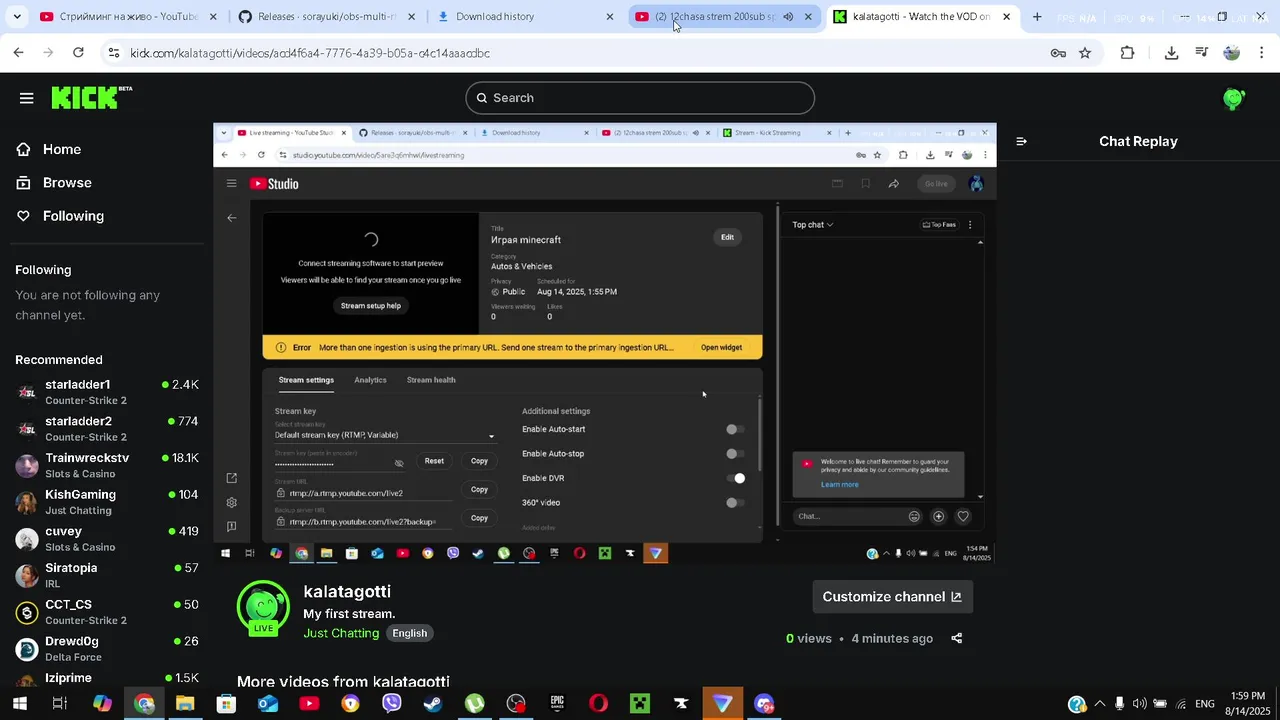Open Chrome extensions puzzle icon
This screenshot has width=1280, height=720.
(1128, 53)
